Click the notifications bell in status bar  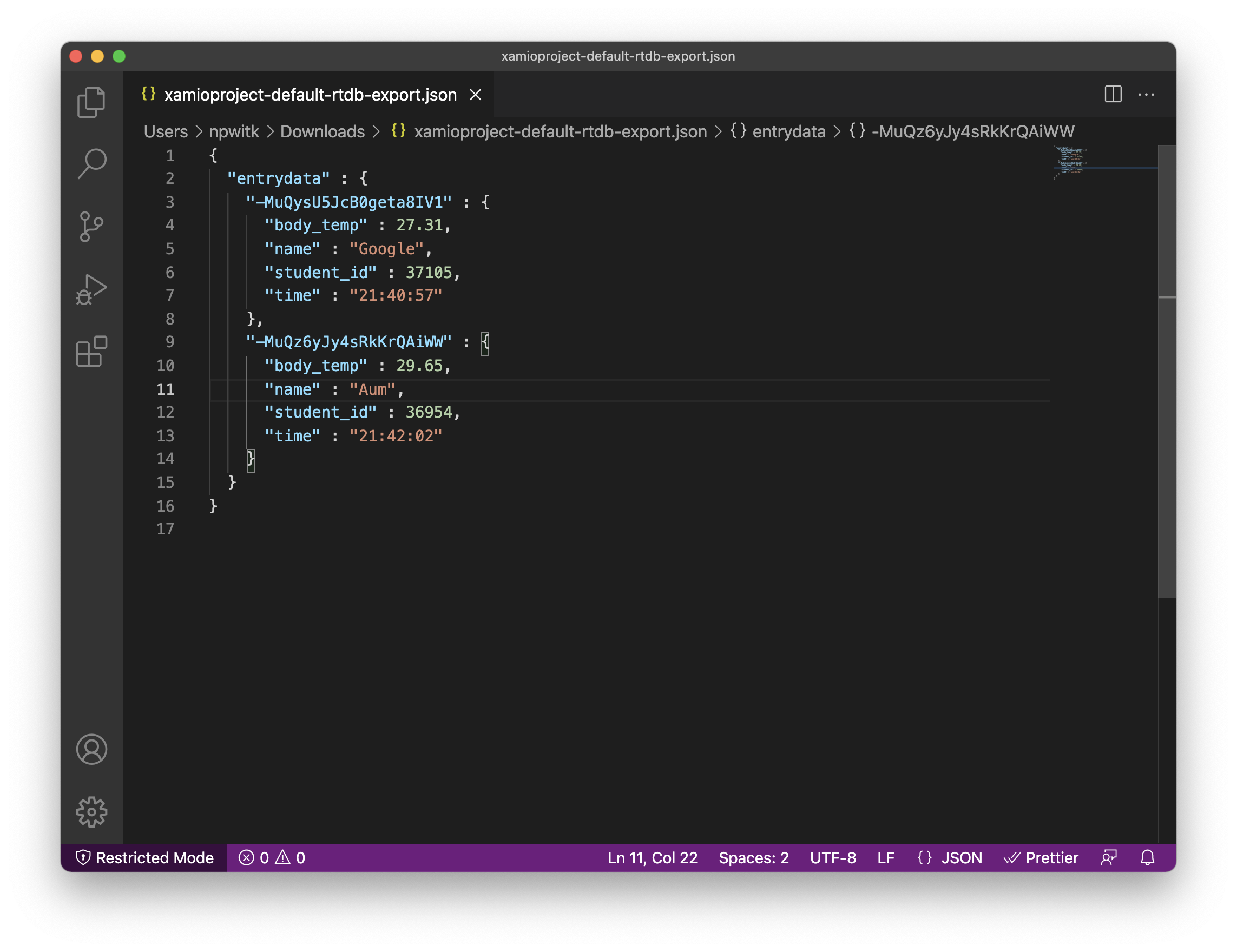[x=1147, y=857]
